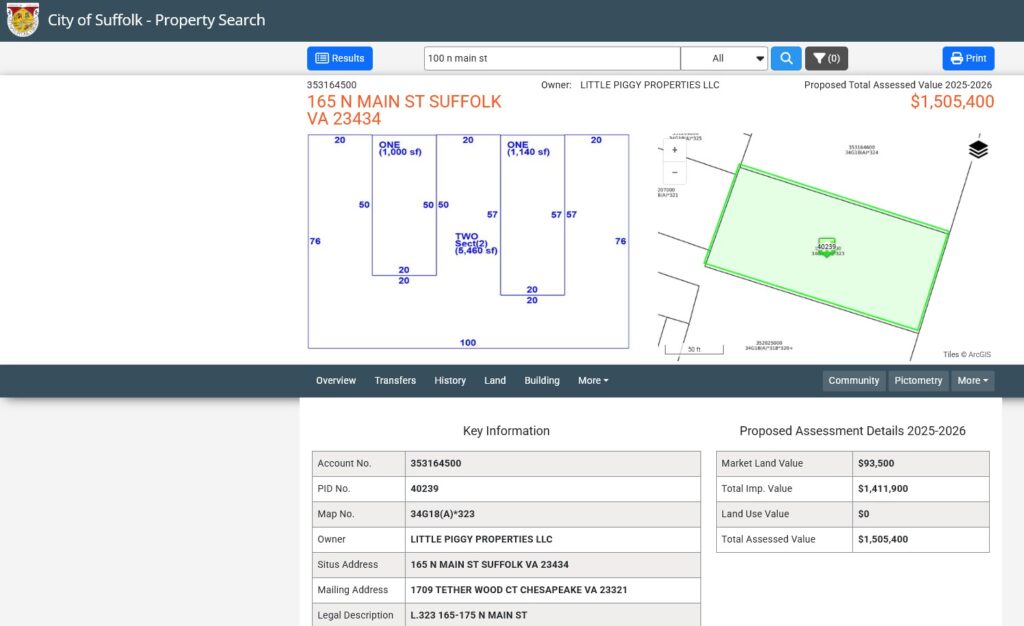
Task: Open Pictometry view
Action: (918, 381)
